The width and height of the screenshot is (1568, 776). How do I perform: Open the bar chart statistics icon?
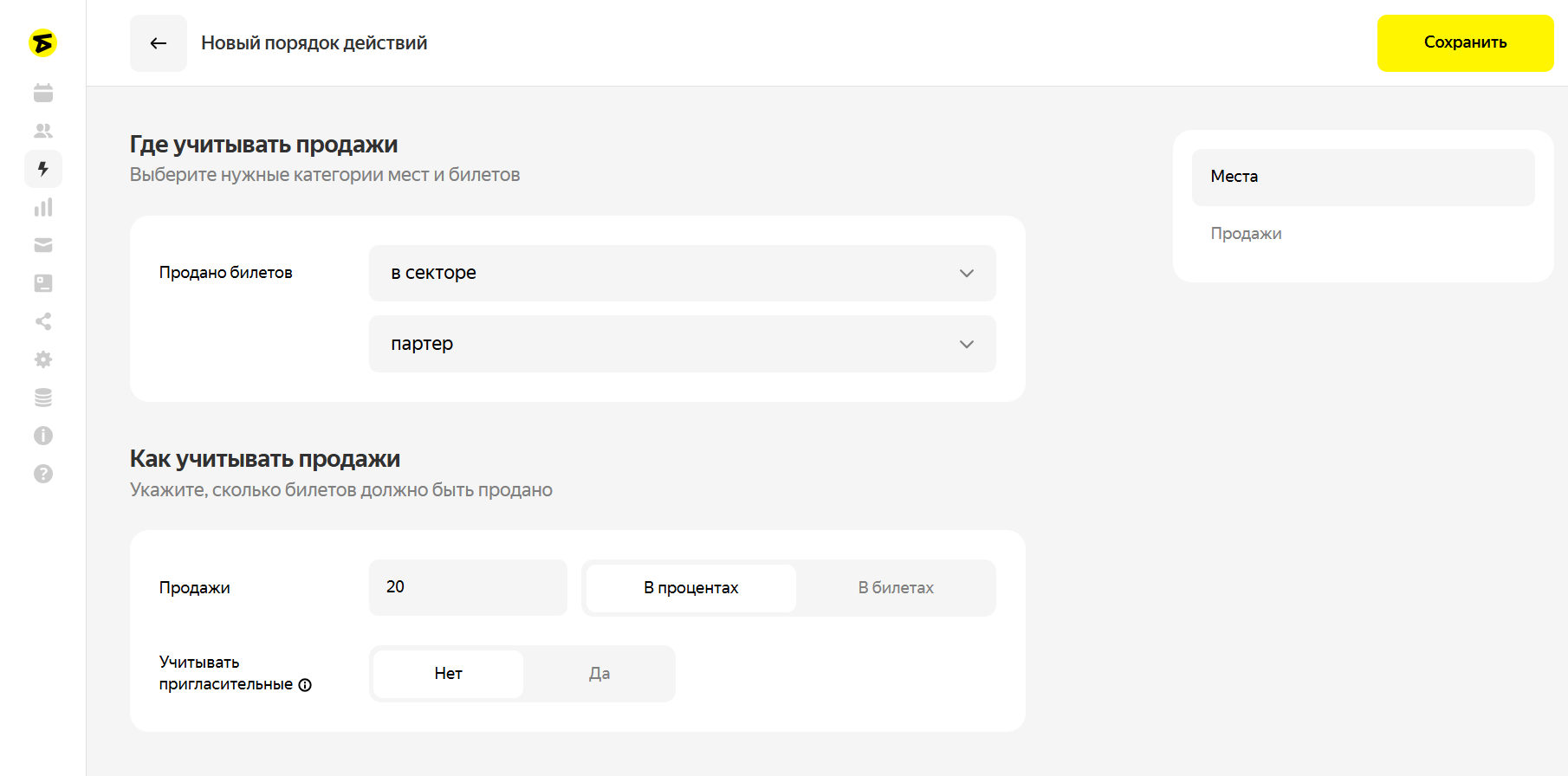point(43,207)
